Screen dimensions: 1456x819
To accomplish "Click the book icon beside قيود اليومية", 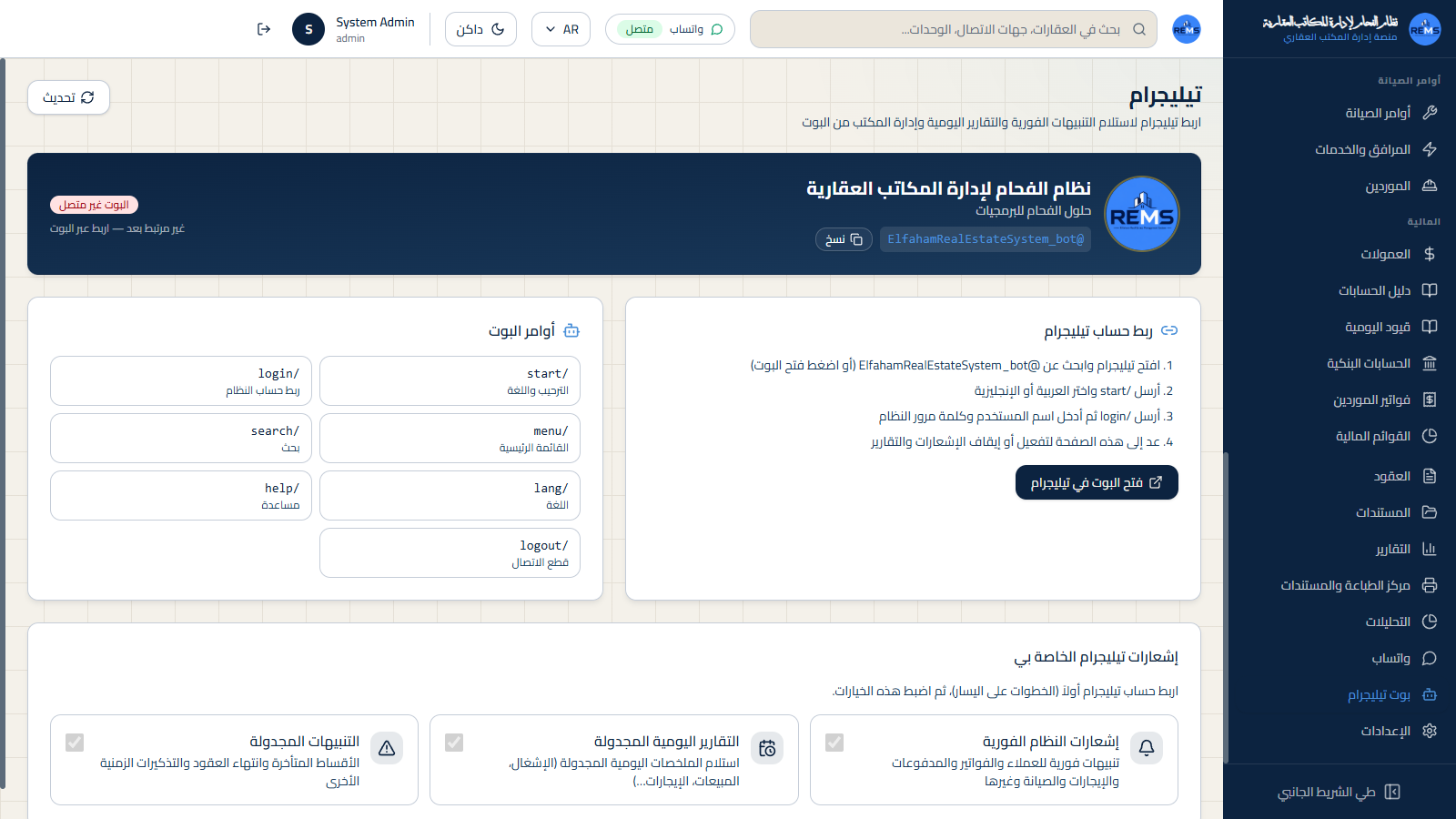I will tap(1430, 327).
